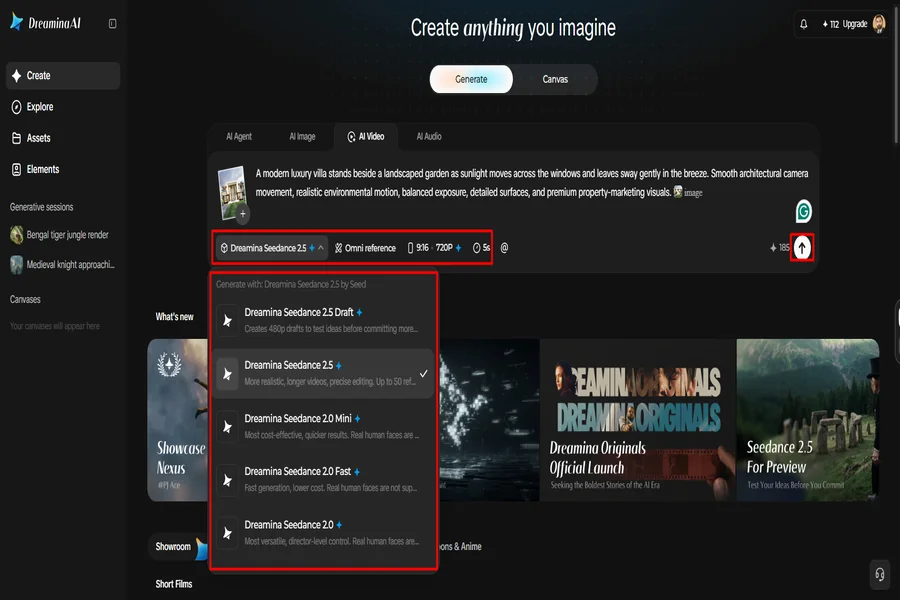Click the Medieval knight session thumbnail icon
The image size is (900, 600).
[17, 265]
